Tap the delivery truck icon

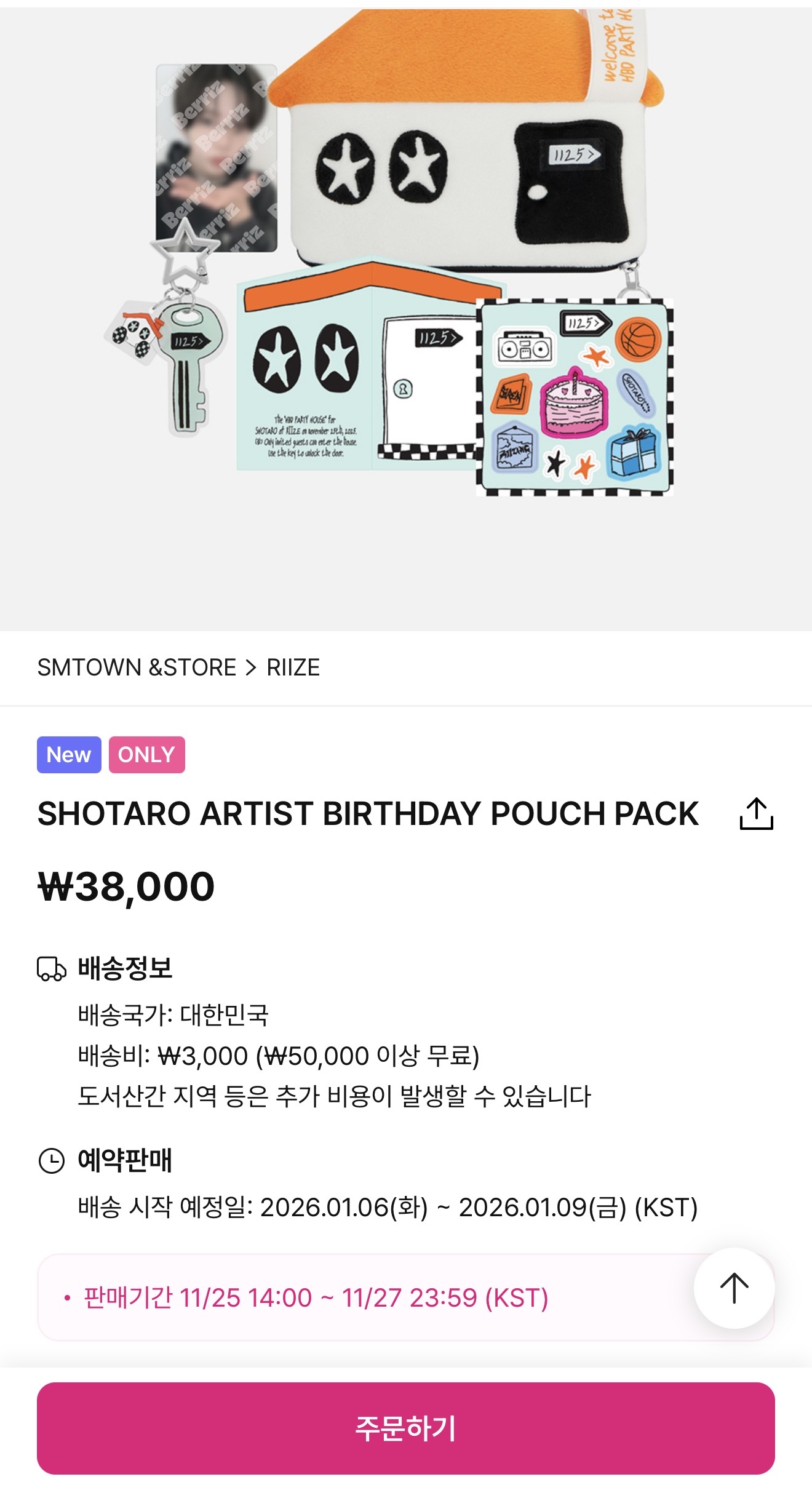pos(52,968)
